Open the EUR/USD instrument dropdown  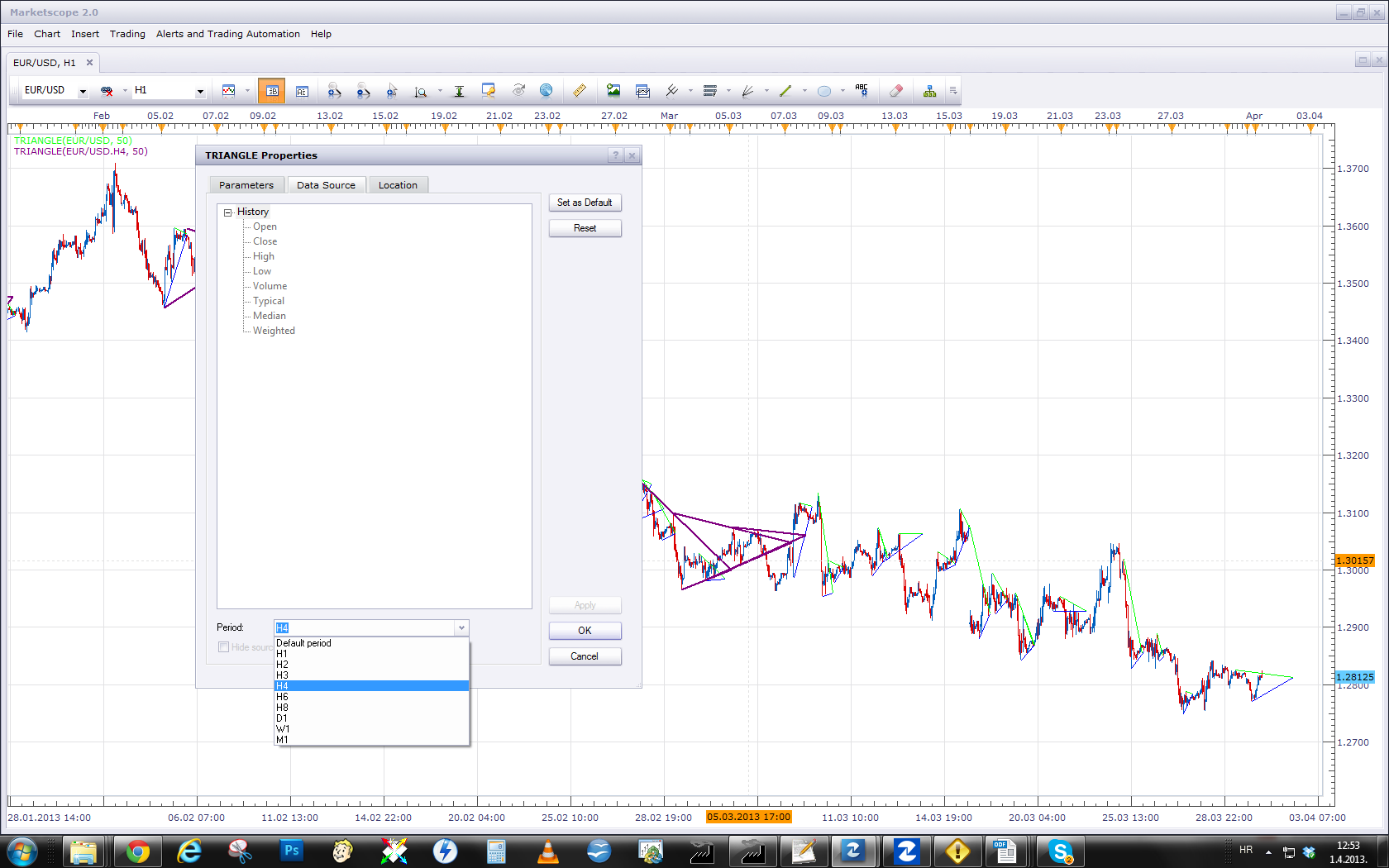click(83, 91)
